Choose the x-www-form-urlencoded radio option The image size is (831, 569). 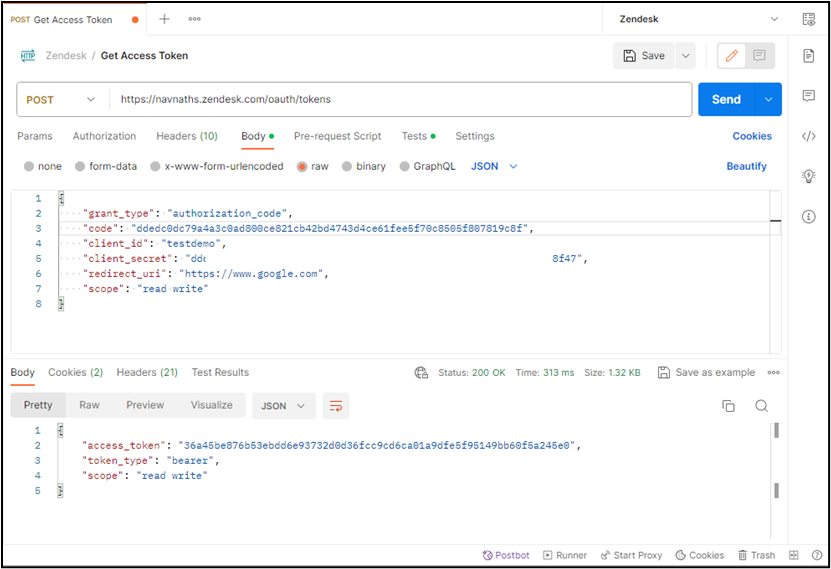tap(156, 167)
